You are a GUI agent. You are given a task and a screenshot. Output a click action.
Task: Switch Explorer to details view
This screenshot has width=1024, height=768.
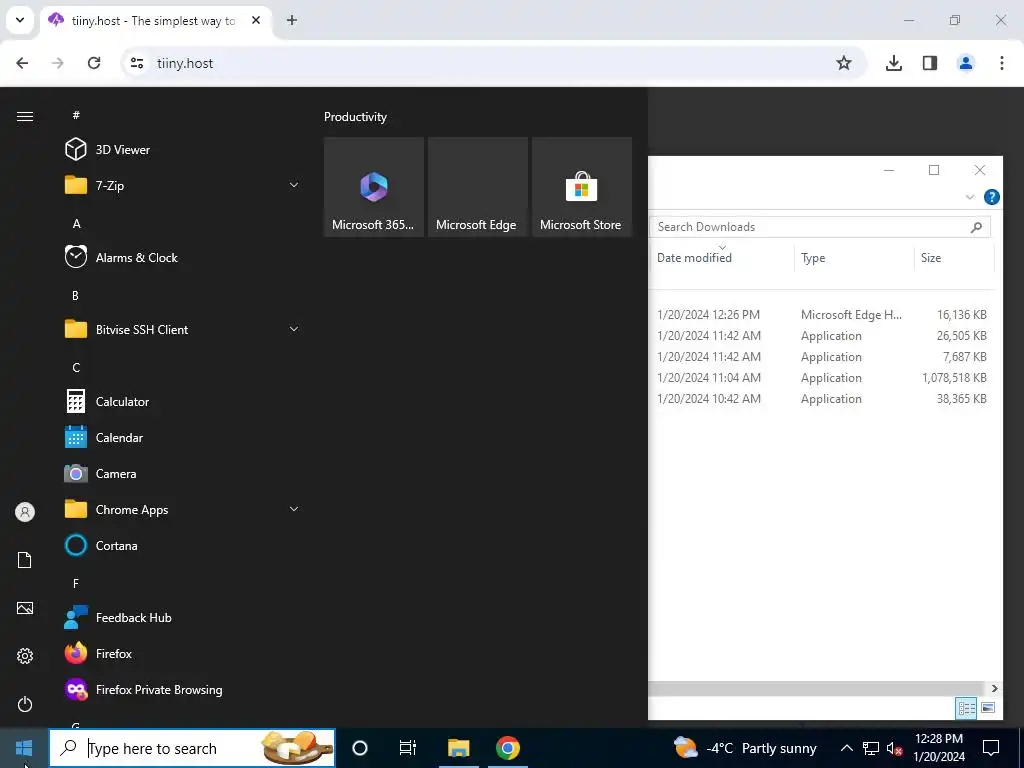(x=967, y=708)
